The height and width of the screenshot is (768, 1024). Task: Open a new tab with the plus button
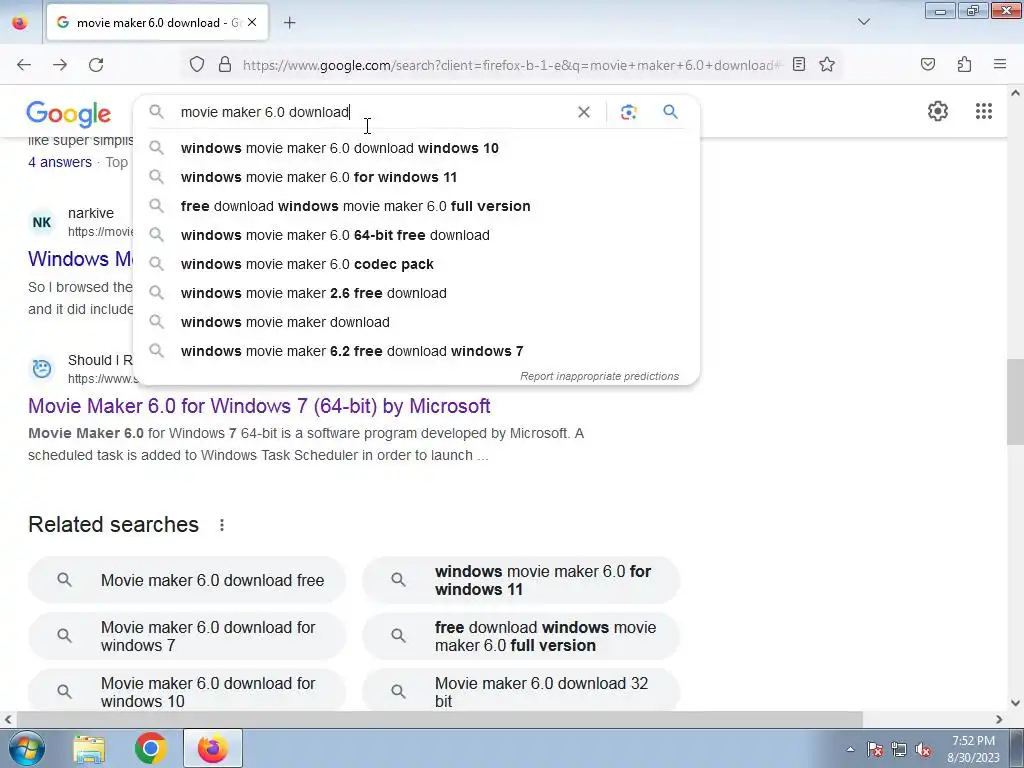[289, 23]
